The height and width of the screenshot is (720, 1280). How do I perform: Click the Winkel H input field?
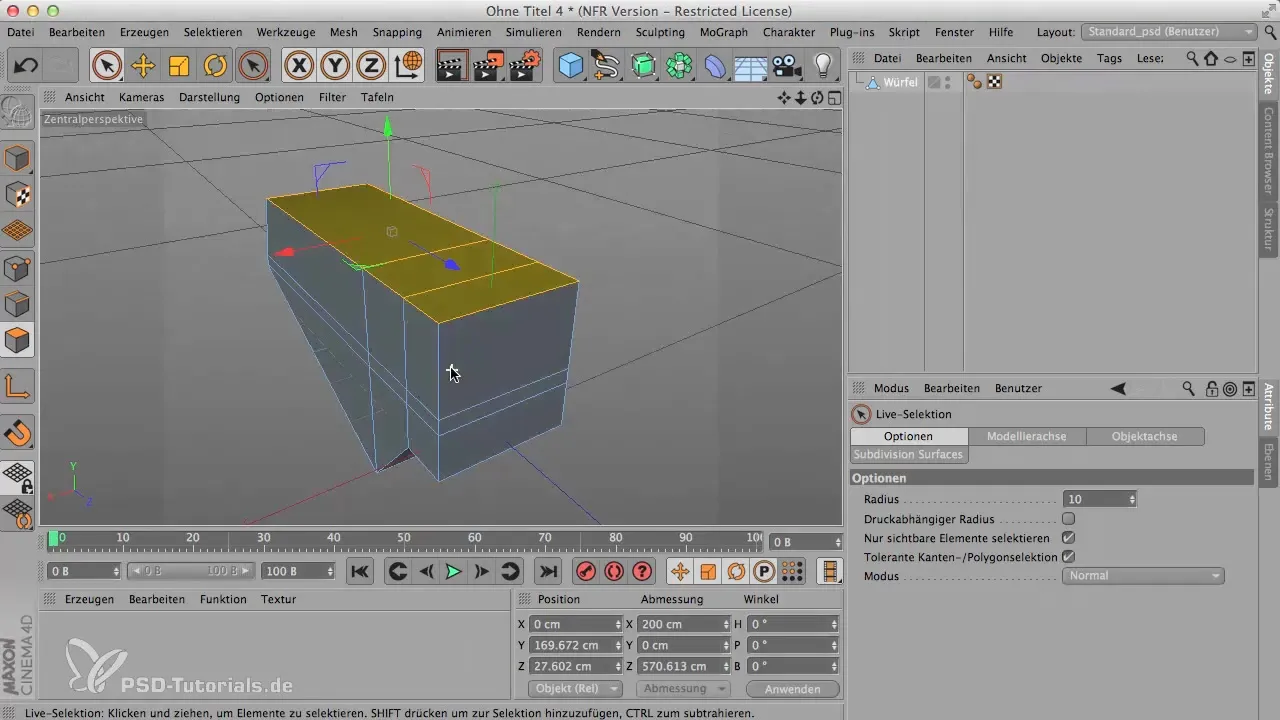[791, 624]
